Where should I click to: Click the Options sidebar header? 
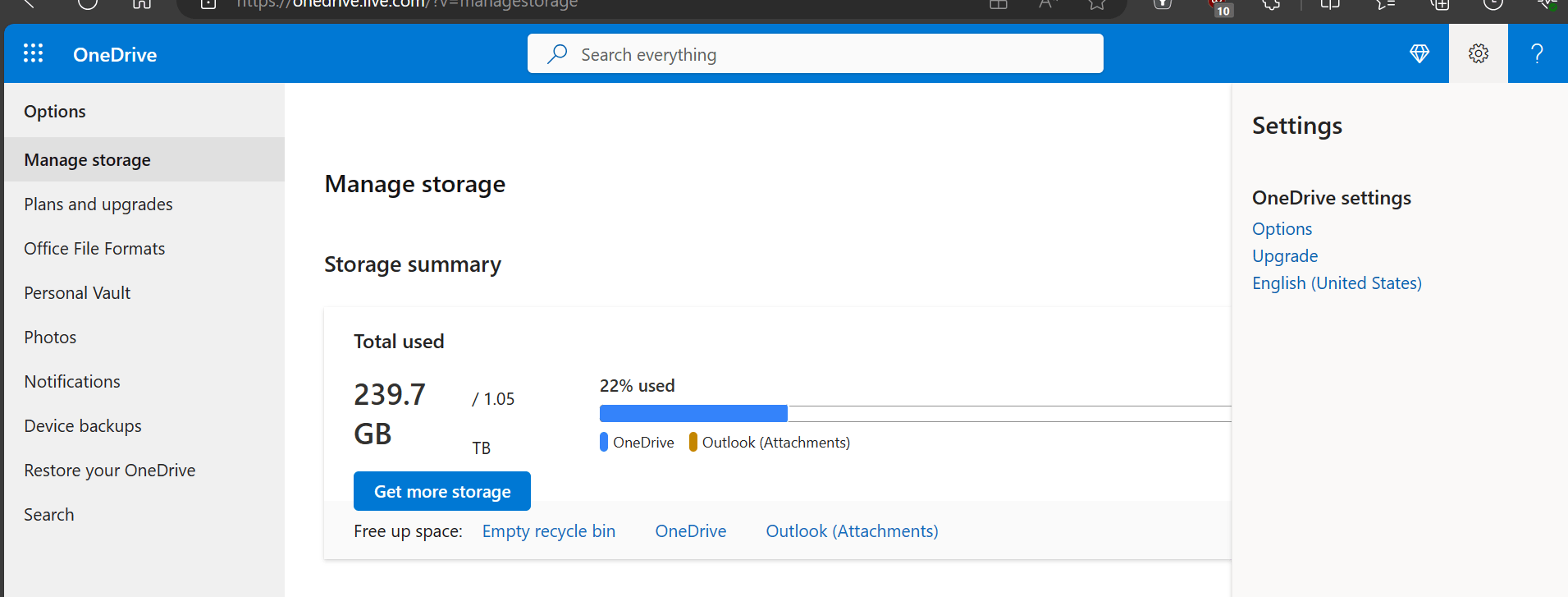coord(55,112)
